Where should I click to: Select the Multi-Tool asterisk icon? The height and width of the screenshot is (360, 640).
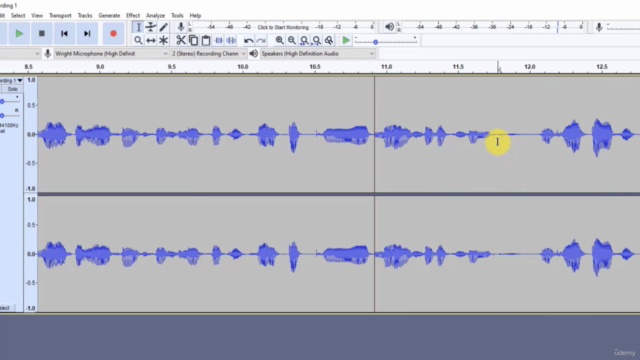click(x=163, y=40)
